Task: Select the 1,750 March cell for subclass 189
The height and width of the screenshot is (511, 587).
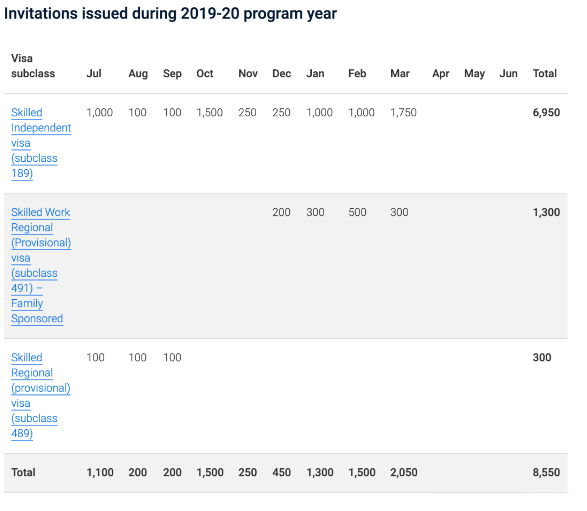Action: click(x=403, y=113)
